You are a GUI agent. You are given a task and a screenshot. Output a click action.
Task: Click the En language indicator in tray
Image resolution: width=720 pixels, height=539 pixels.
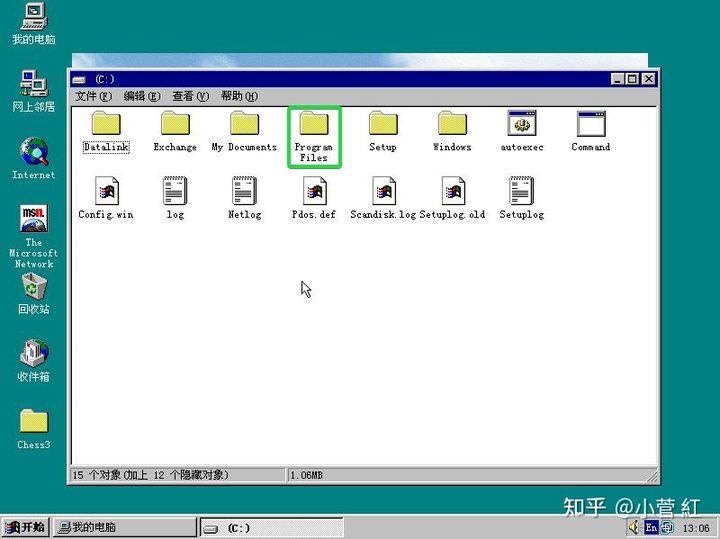(x=651, y=527)
